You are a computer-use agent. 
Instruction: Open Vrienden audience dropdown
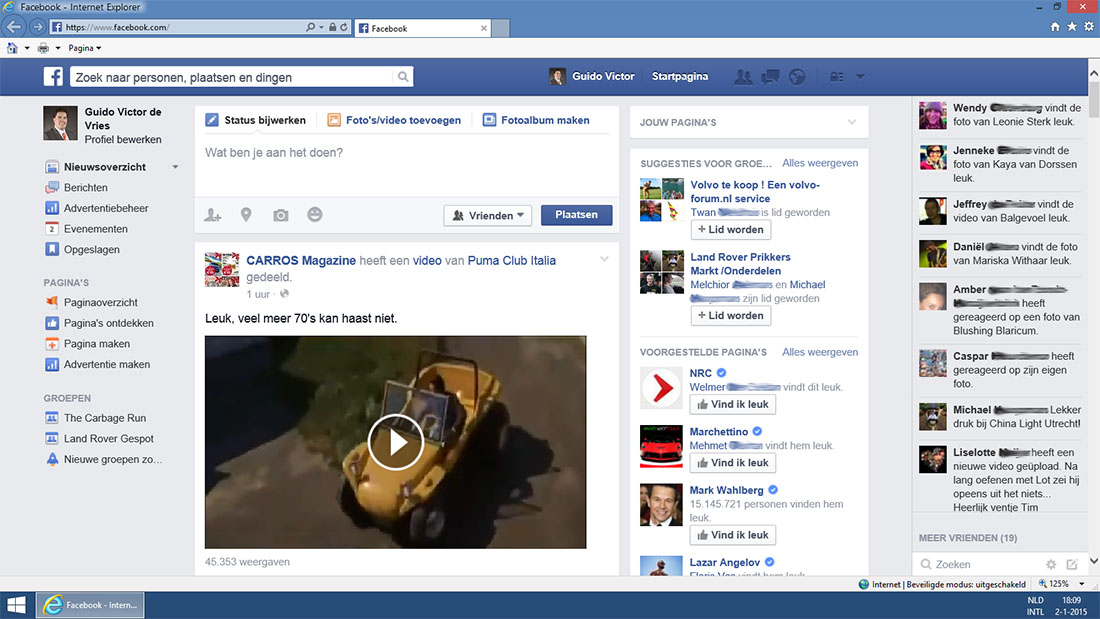click(488, 215)
